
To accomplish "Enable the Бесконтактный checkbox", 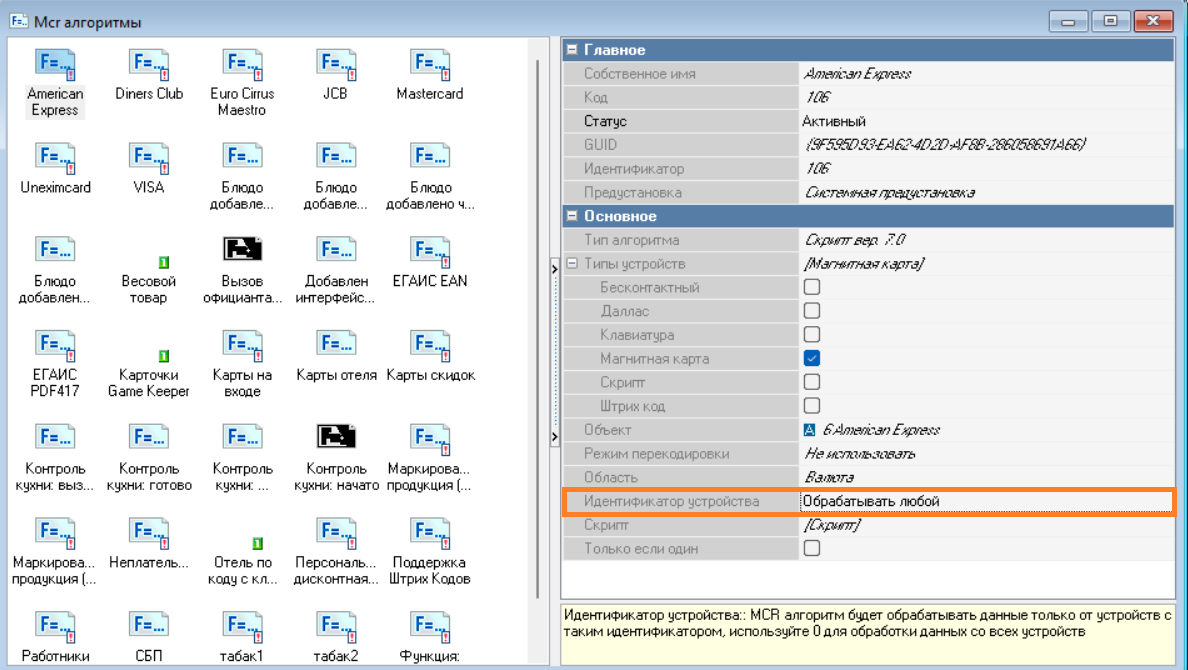I will point(812,287).
